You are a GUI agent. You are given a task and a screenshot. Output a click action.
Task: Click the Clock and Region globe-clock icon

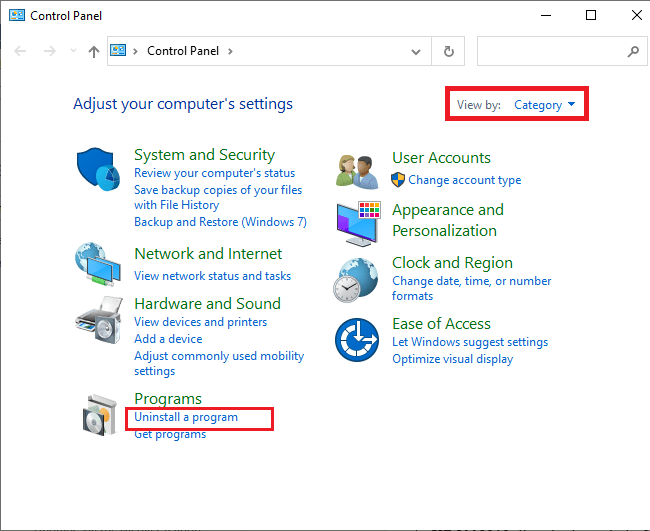(x=356, y=280)
